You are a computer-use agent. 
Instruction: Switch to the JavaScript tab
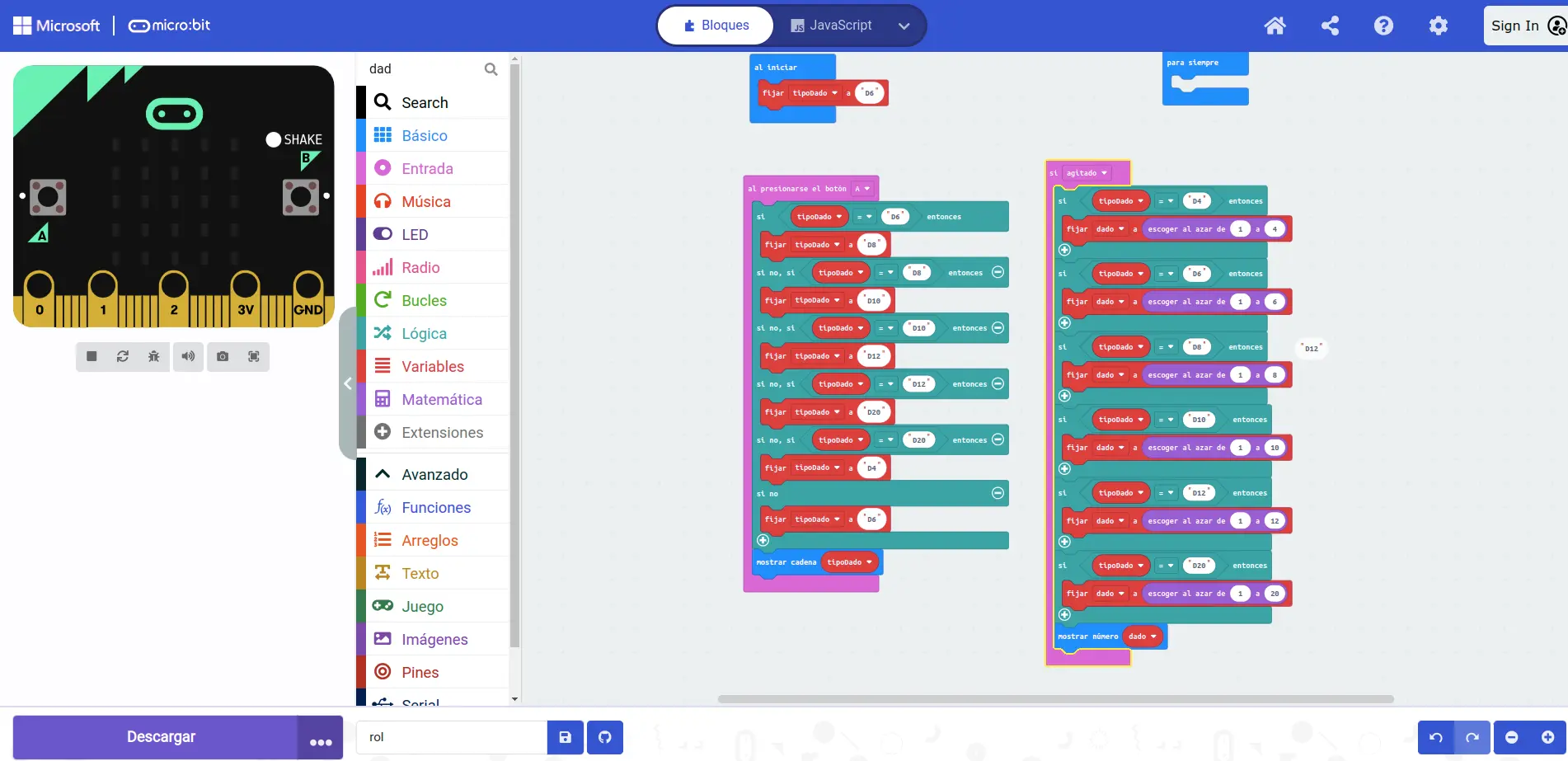pos(831,26)
